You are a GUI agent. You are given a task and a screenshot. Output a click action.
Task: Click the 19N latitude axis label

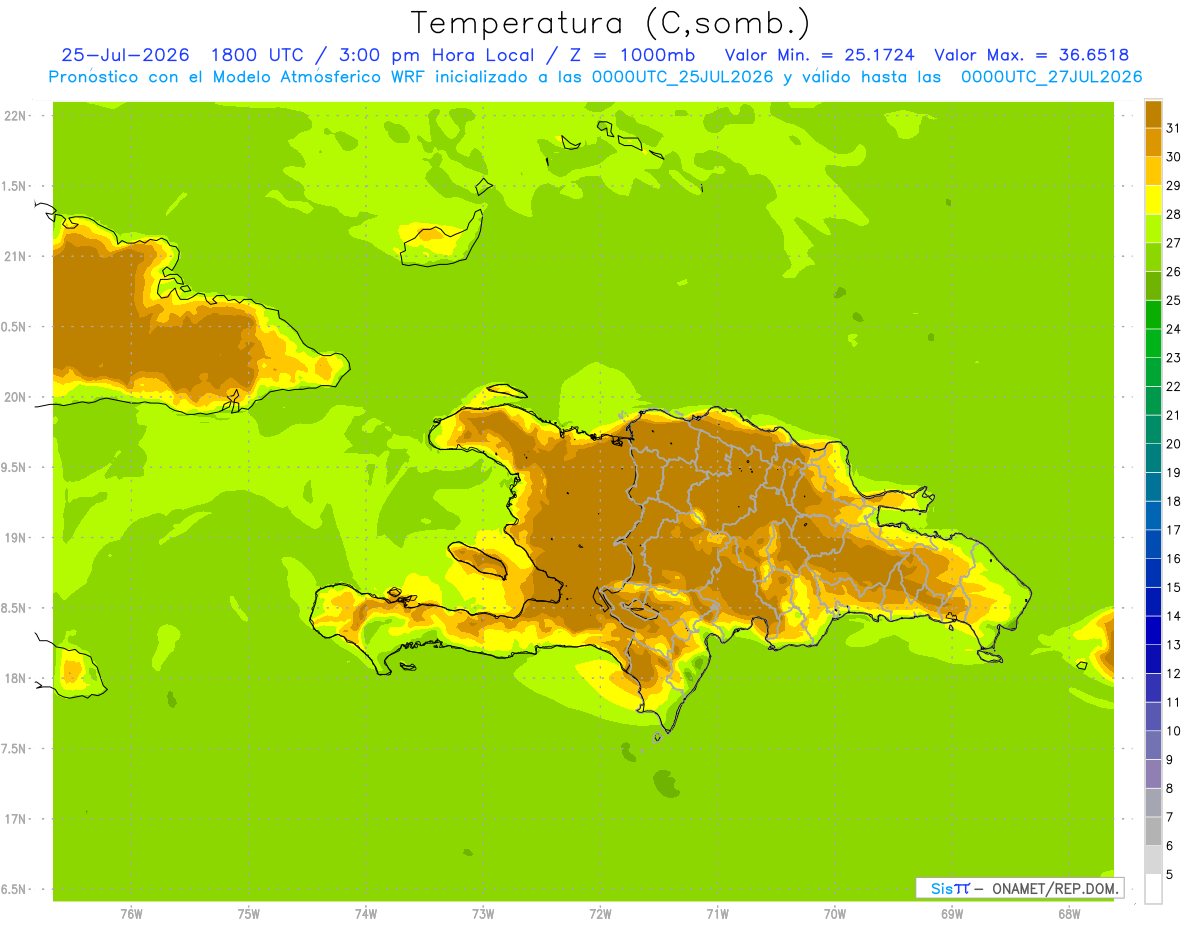click(16, 538)
